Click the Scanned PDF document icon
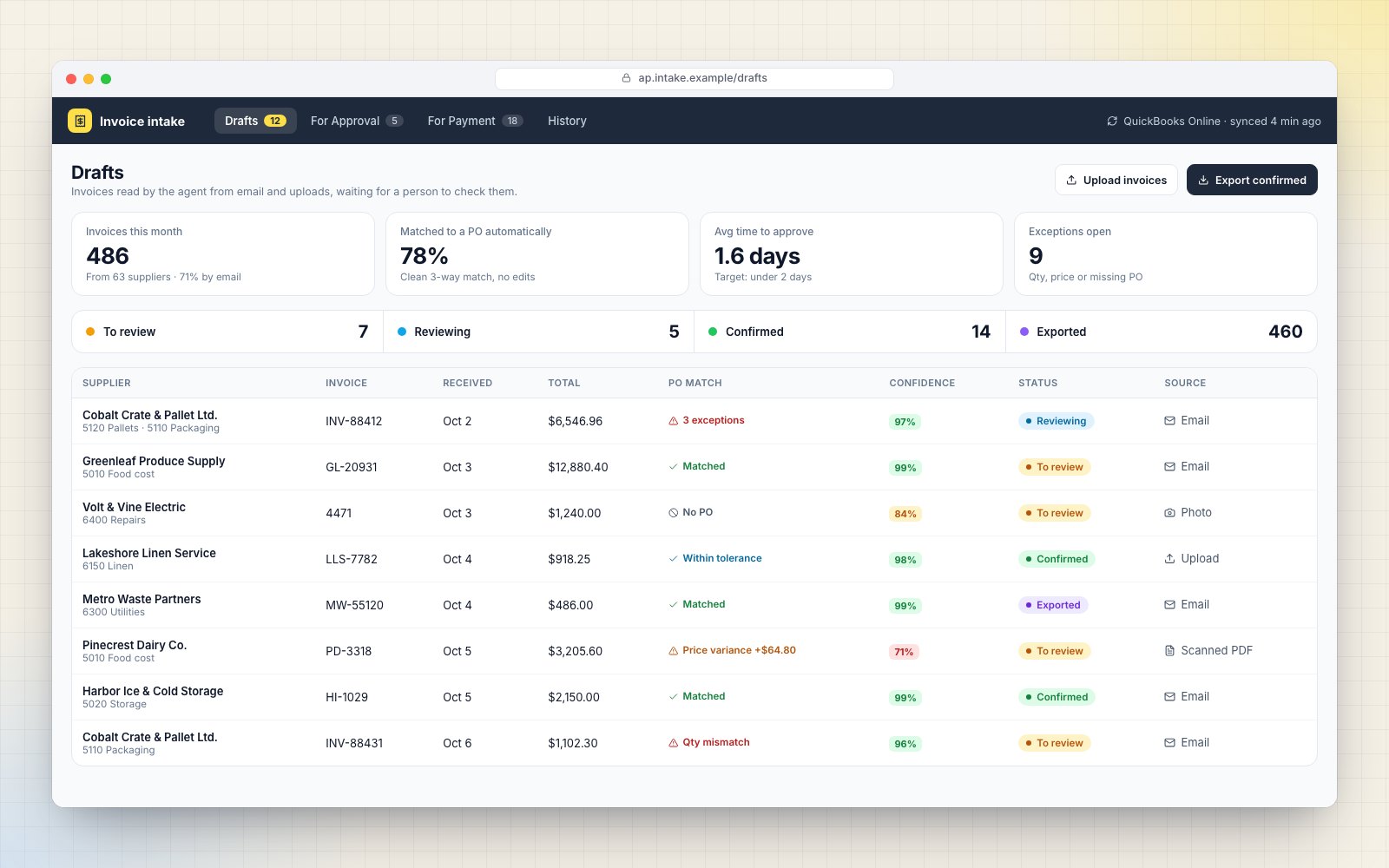Screen dimensions: 1389x868 pyautogui.click(x=1169, y=651)
